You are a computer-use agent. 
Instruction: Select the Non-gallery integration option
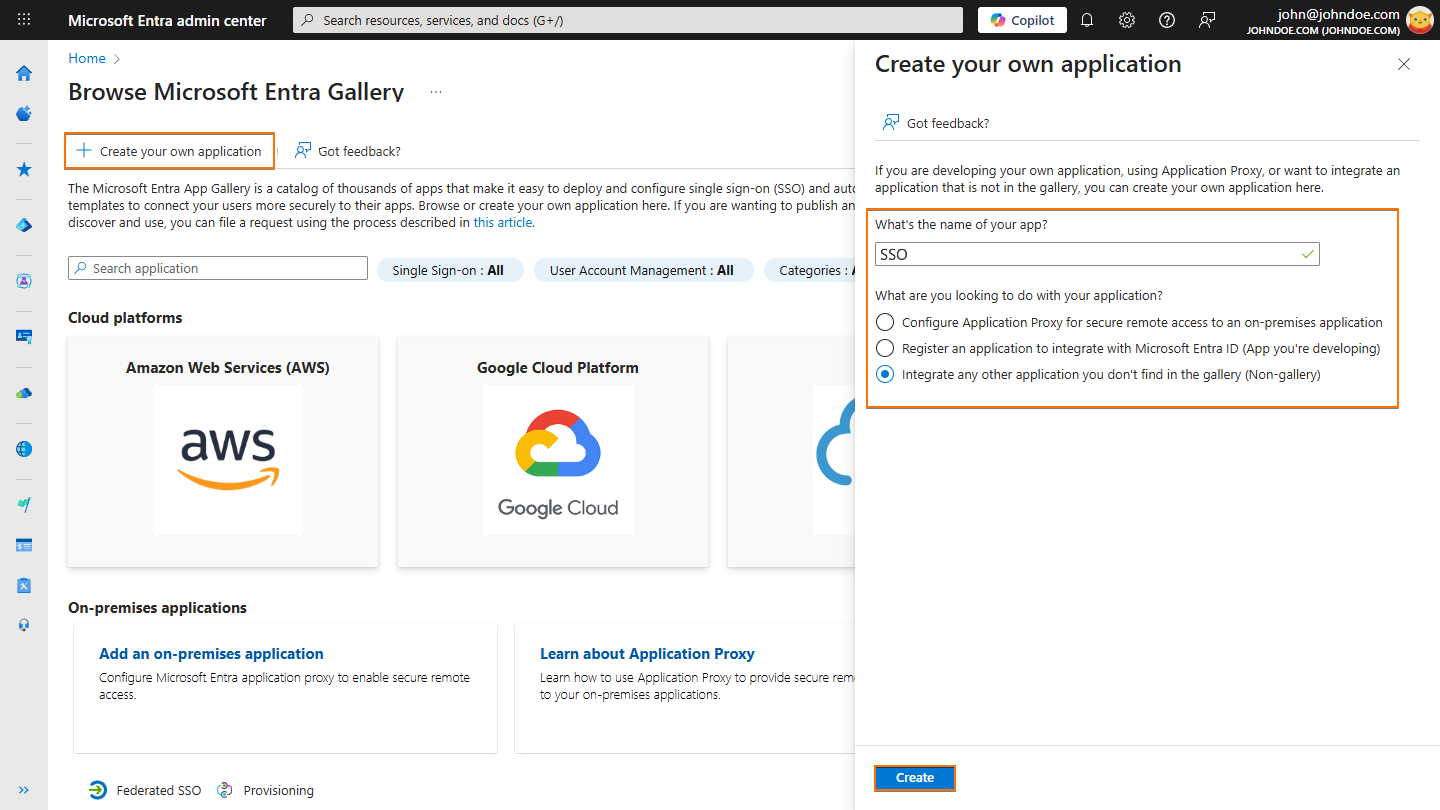pyautogui.click(x=884, y=374)
